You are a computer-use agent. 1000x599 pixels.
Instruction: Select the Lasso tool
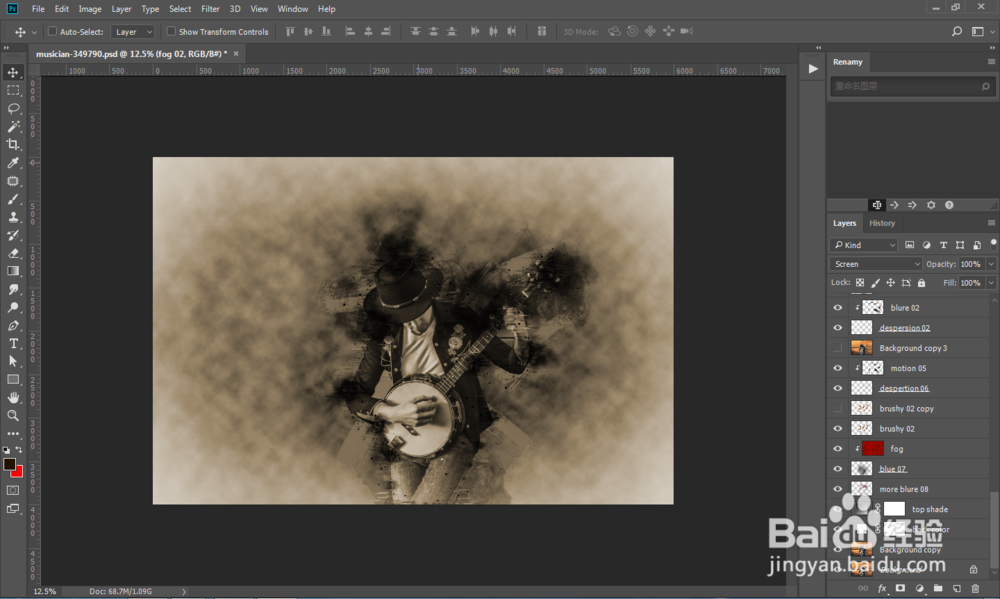13,108
